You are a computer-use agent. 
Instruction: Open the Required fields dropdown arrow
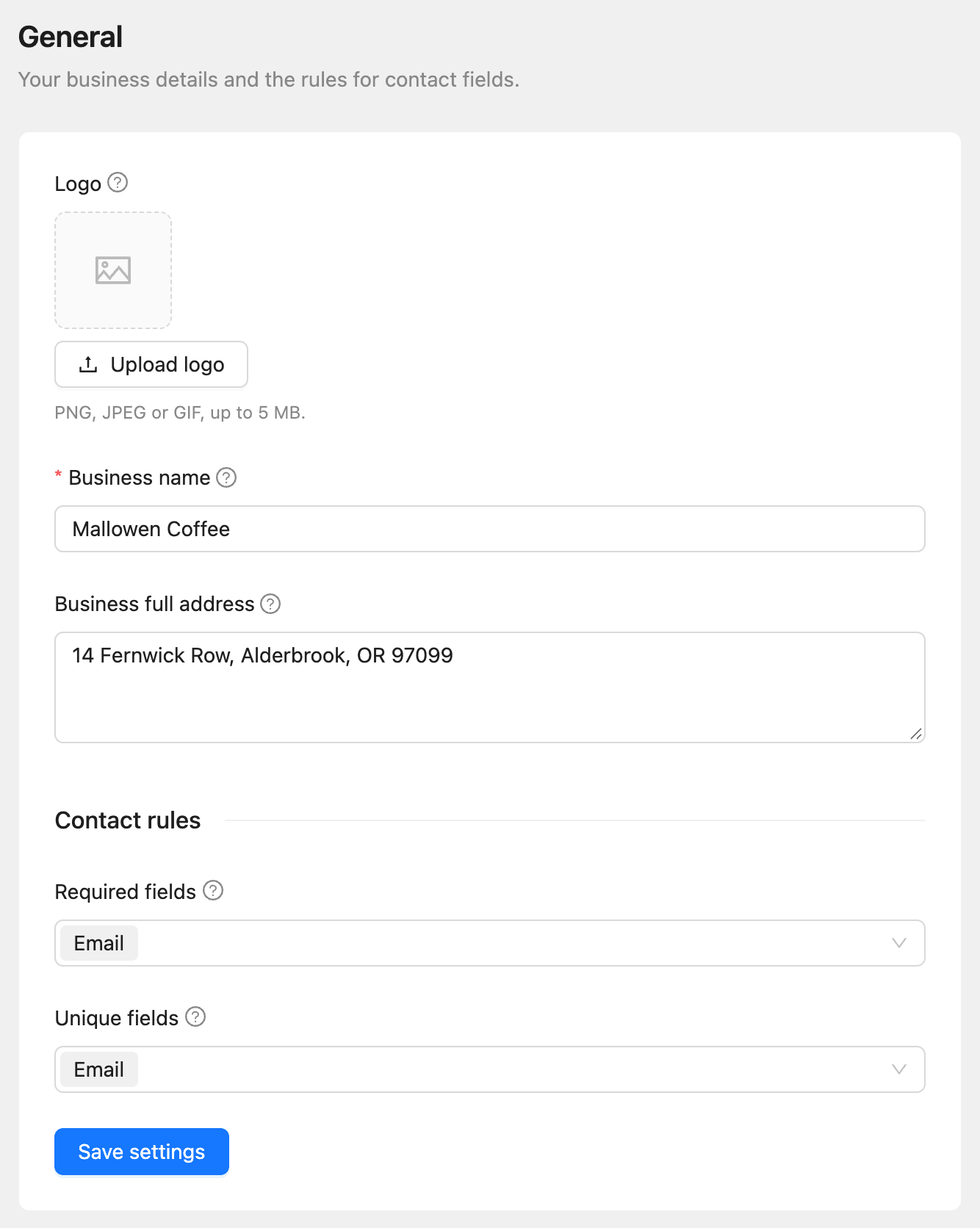[899, 943]
